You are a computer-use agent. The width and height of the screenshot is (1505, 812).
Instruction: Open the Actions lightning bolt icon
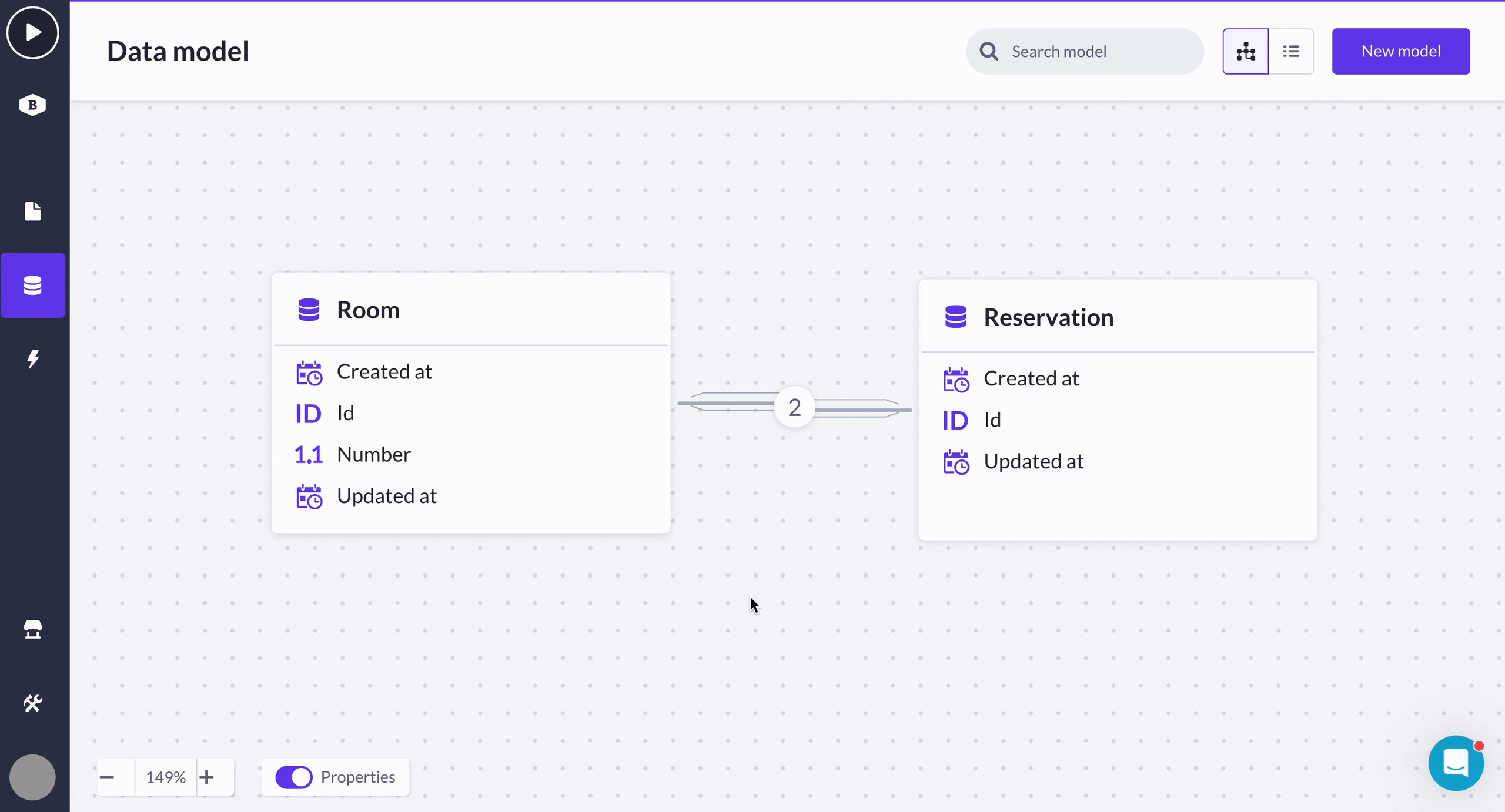pyautogui.click(x=33, y=358)
